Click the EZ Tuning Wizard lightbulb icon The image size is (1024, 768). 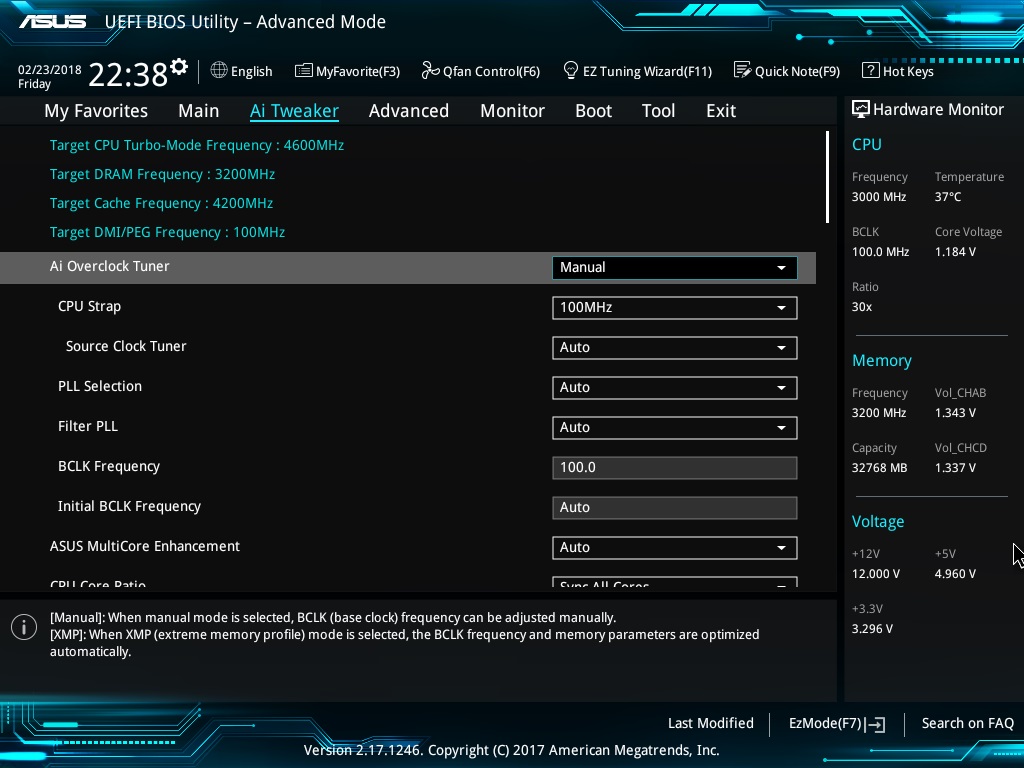pos(571,70)
